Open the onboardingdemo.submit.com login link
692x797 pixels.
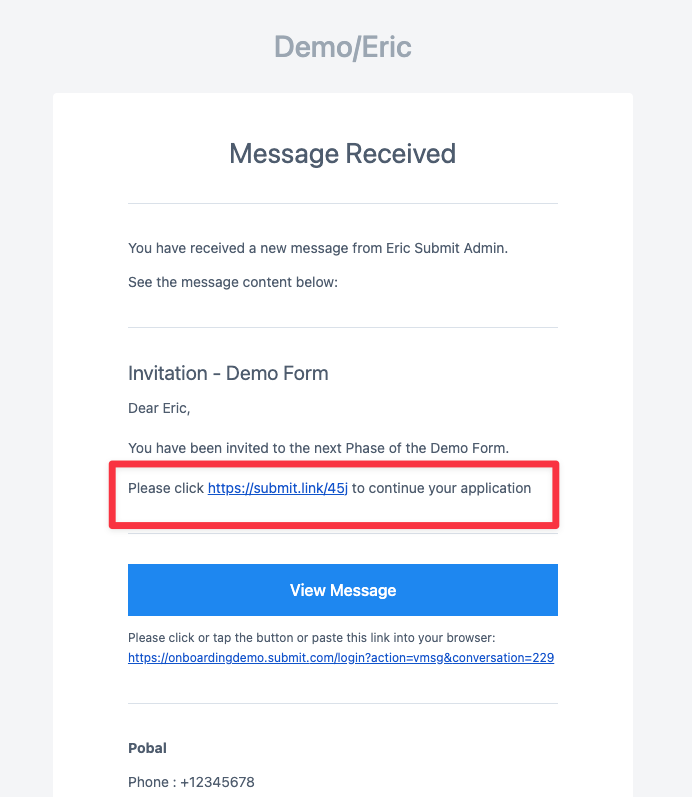(341, 658)
